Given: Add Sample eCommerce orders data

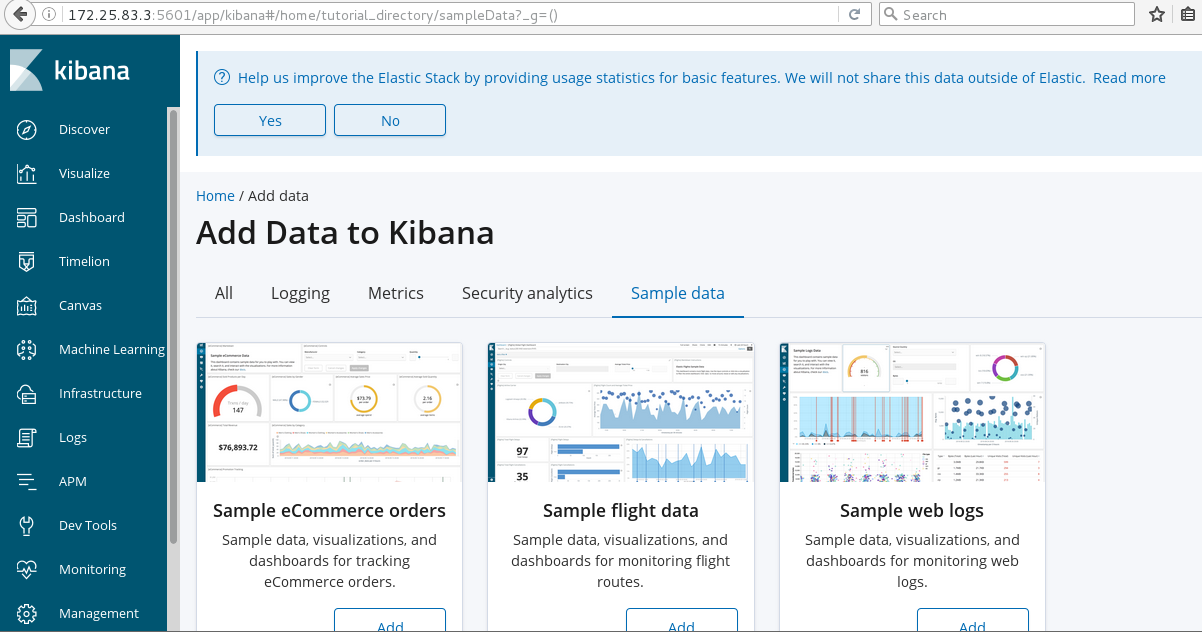Looking at the screenshot, I should coord(390,620).
